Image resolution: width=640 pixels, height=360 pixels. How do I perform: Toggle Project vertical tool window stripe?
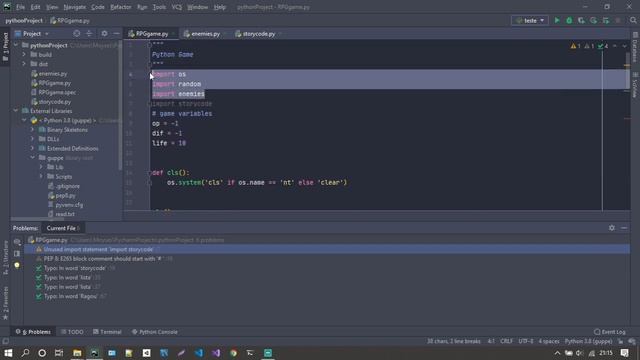[5, 47]
